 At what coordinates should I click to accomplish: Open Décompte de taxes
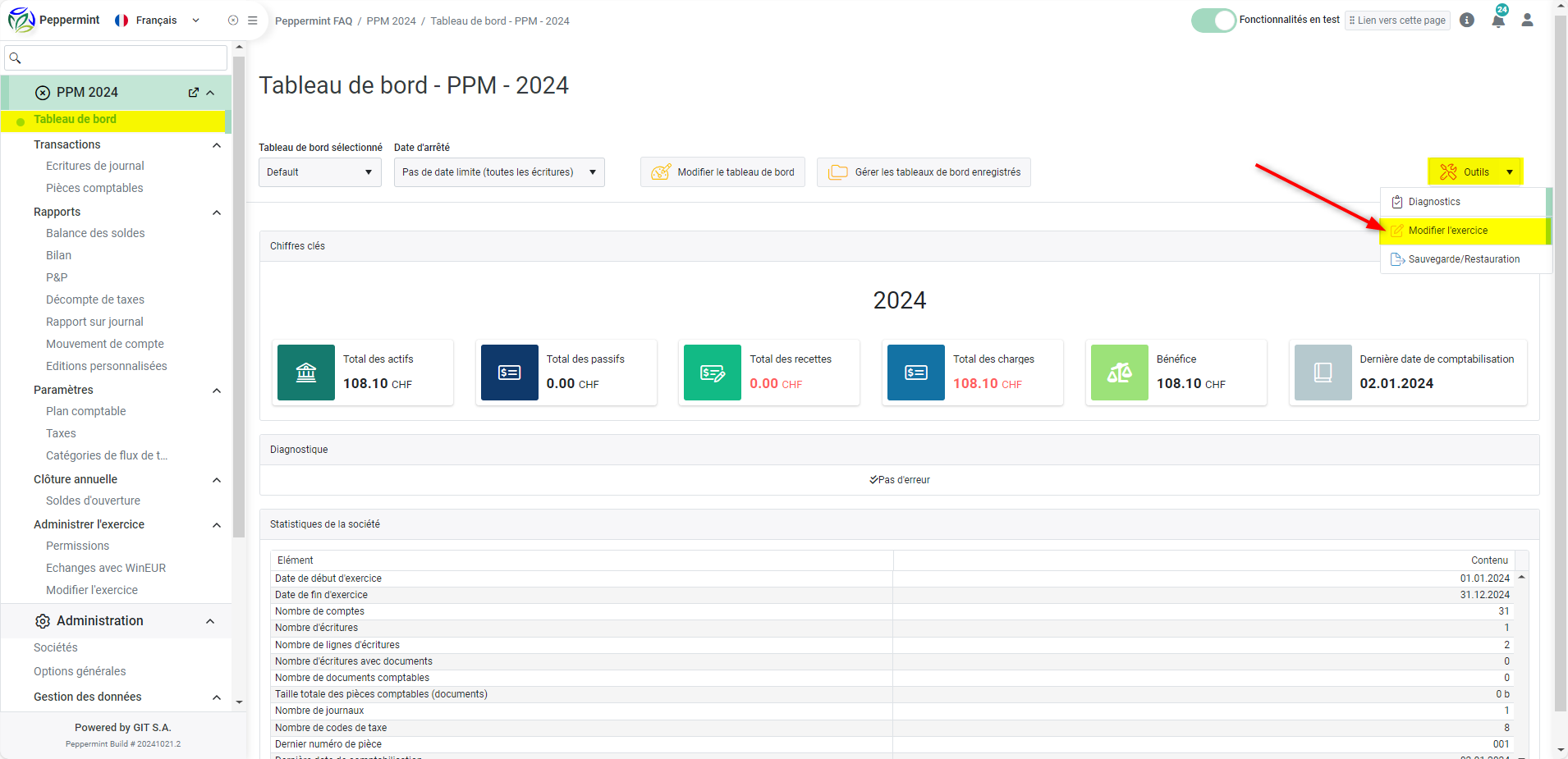pos(95,299)
